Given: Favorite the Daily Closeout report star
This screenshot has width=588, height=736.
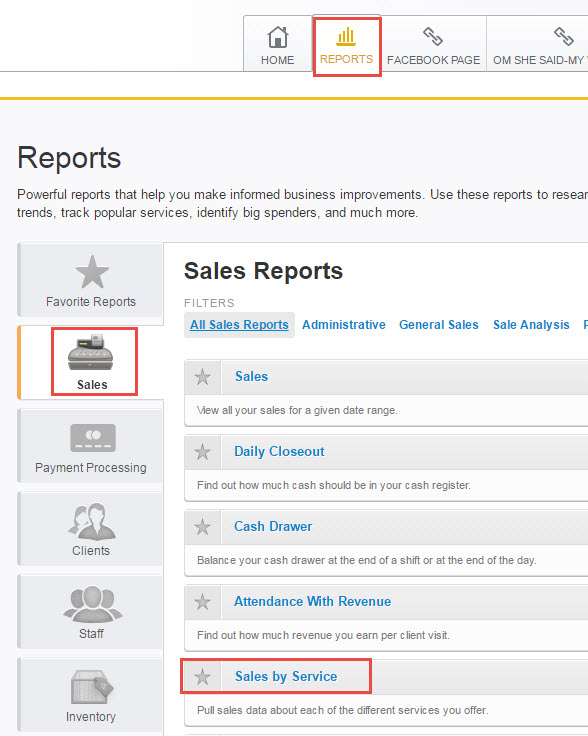Looking at the screenshot, I should click(202, 452).
